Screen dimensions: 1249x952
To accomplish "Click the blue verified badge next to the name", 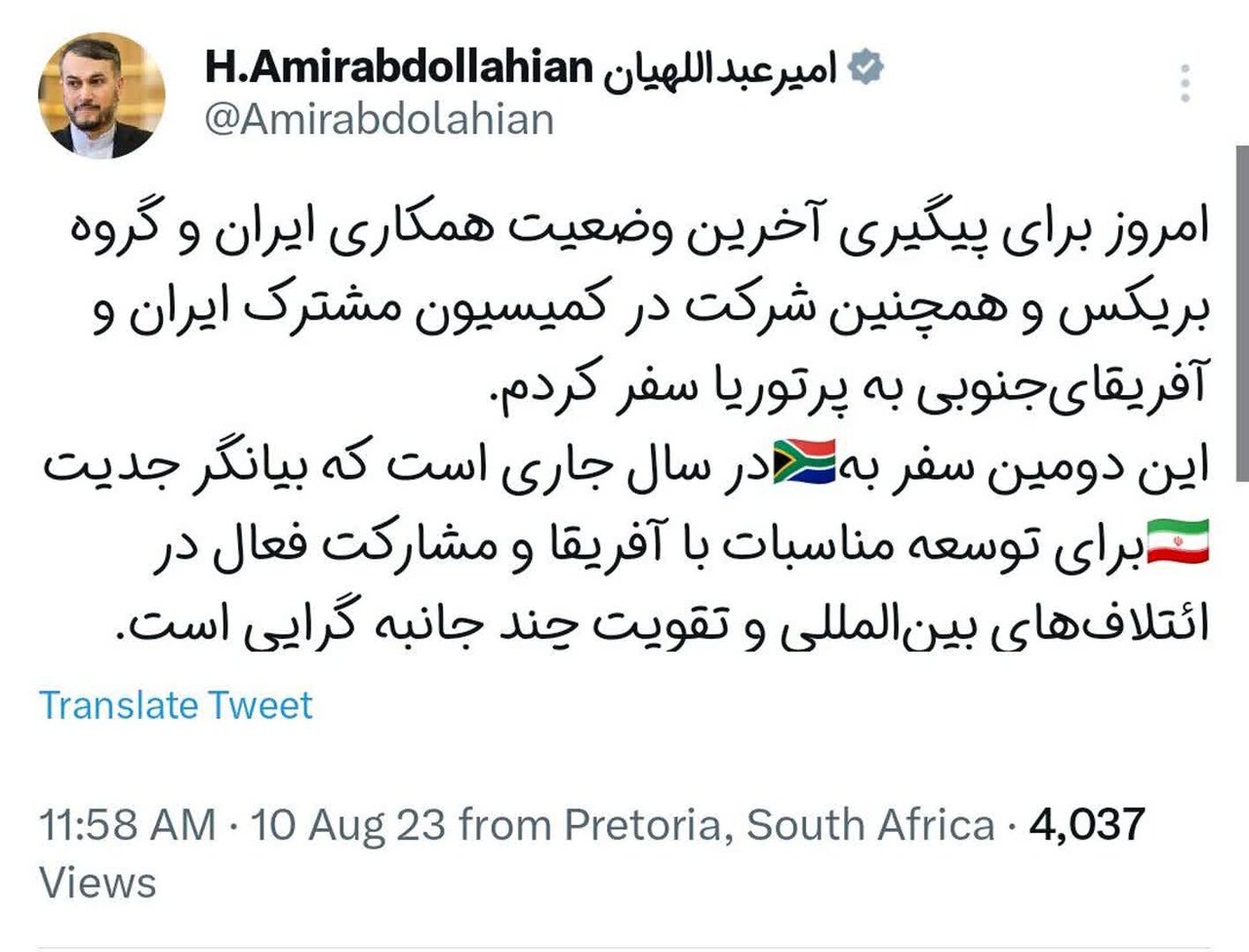I will tap(865, 64).
